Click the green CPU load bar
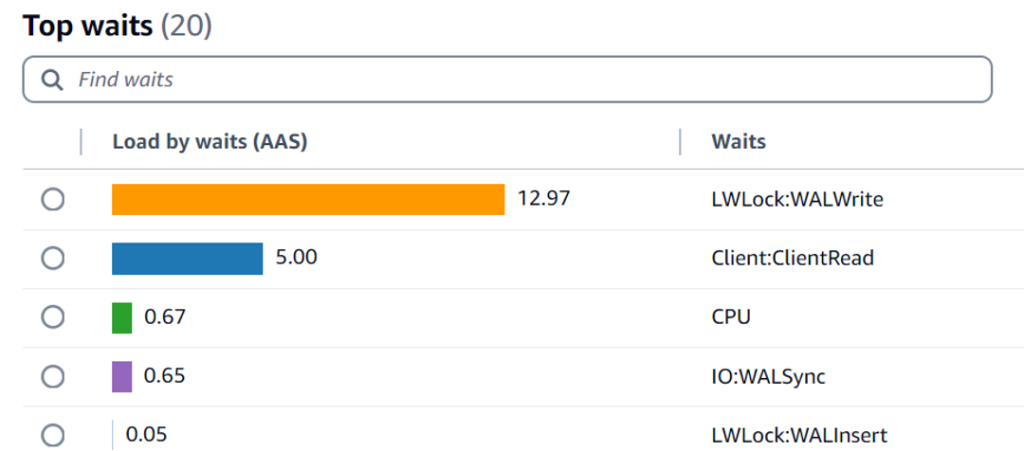Screen dimensions: 1024x451 pos(122,317)
